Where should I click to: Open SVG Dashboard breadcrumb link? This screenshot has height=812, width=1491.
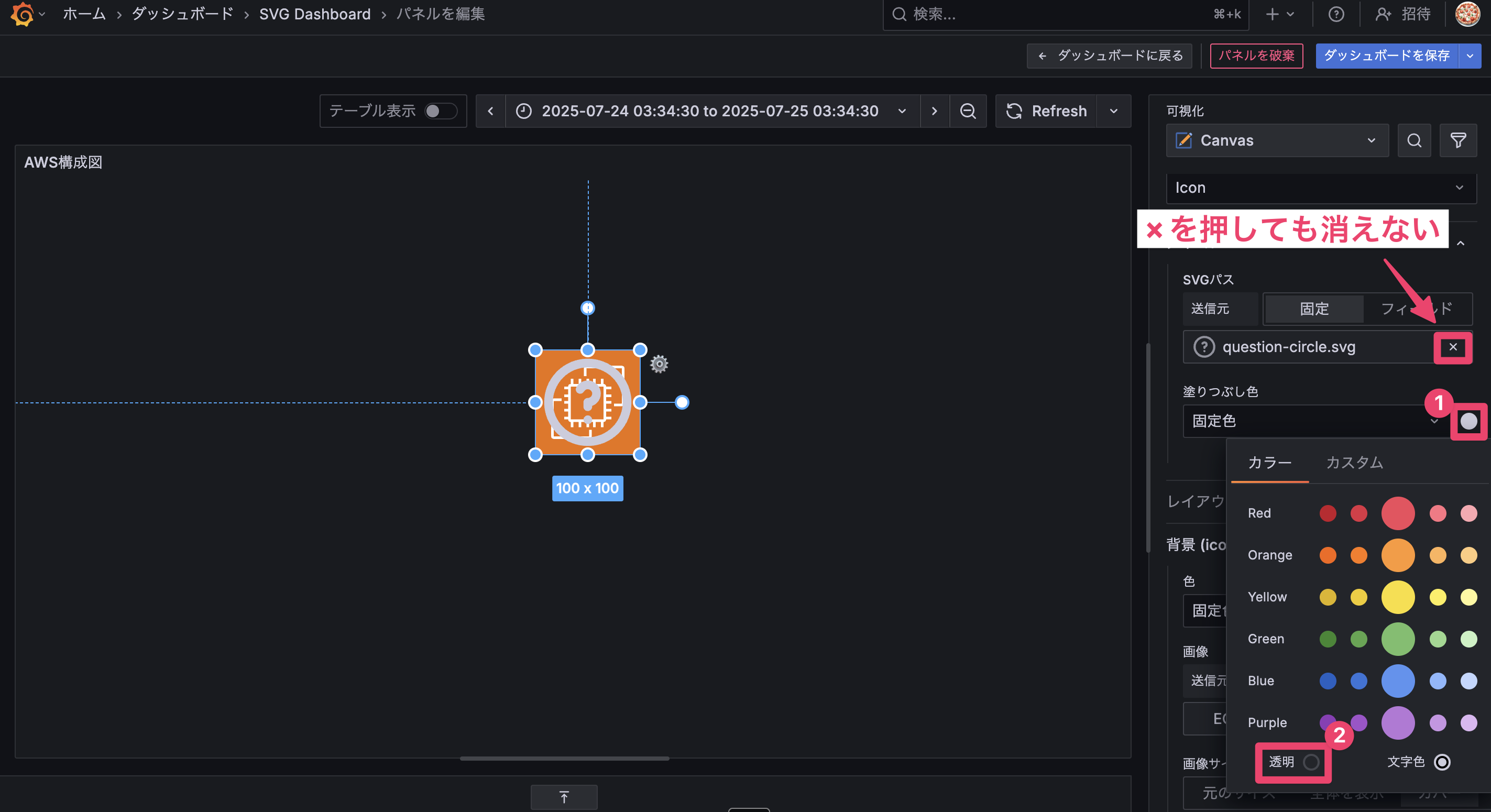(315, 14)
